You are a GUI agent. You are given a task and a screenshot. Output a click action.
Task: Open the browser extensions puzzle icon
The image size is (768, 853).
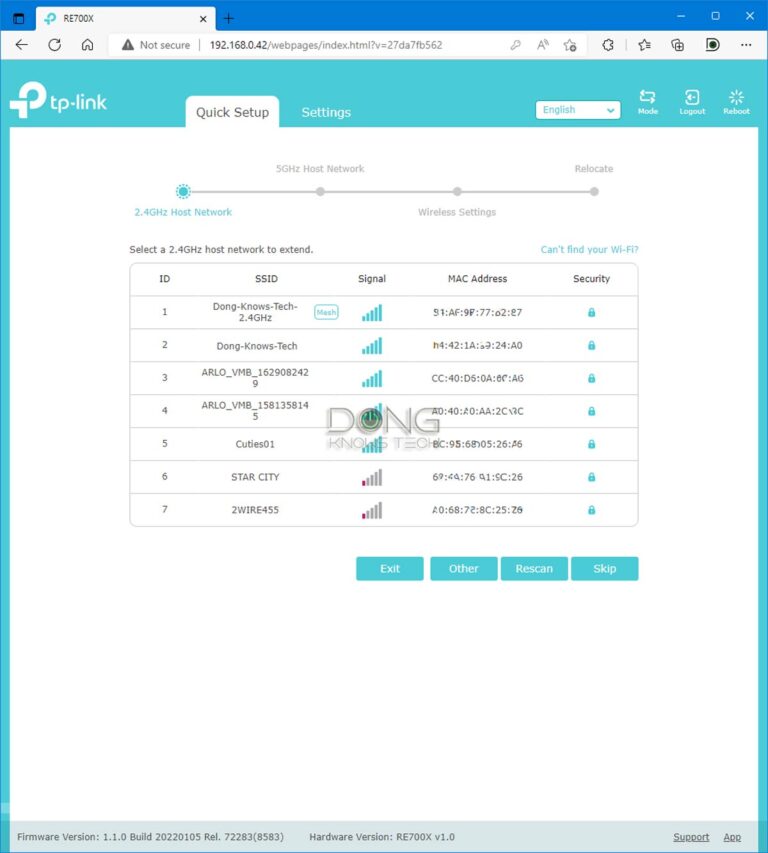click(x=607, y=45)
